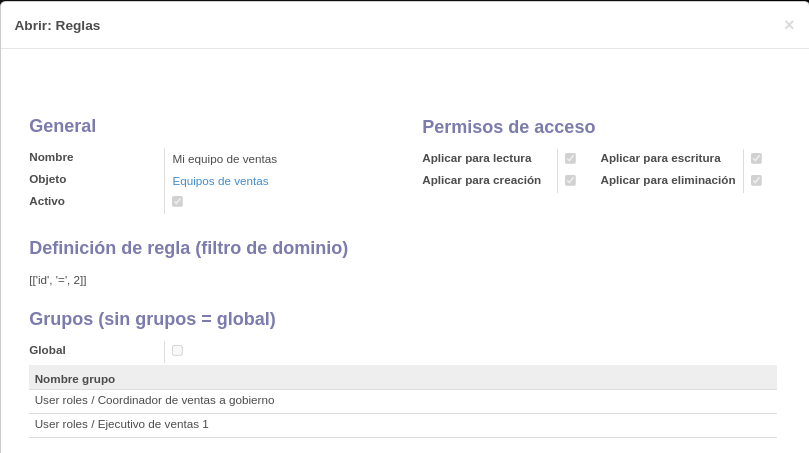Open the Ejecutivo de ventas 1 row

click(402, 425)
